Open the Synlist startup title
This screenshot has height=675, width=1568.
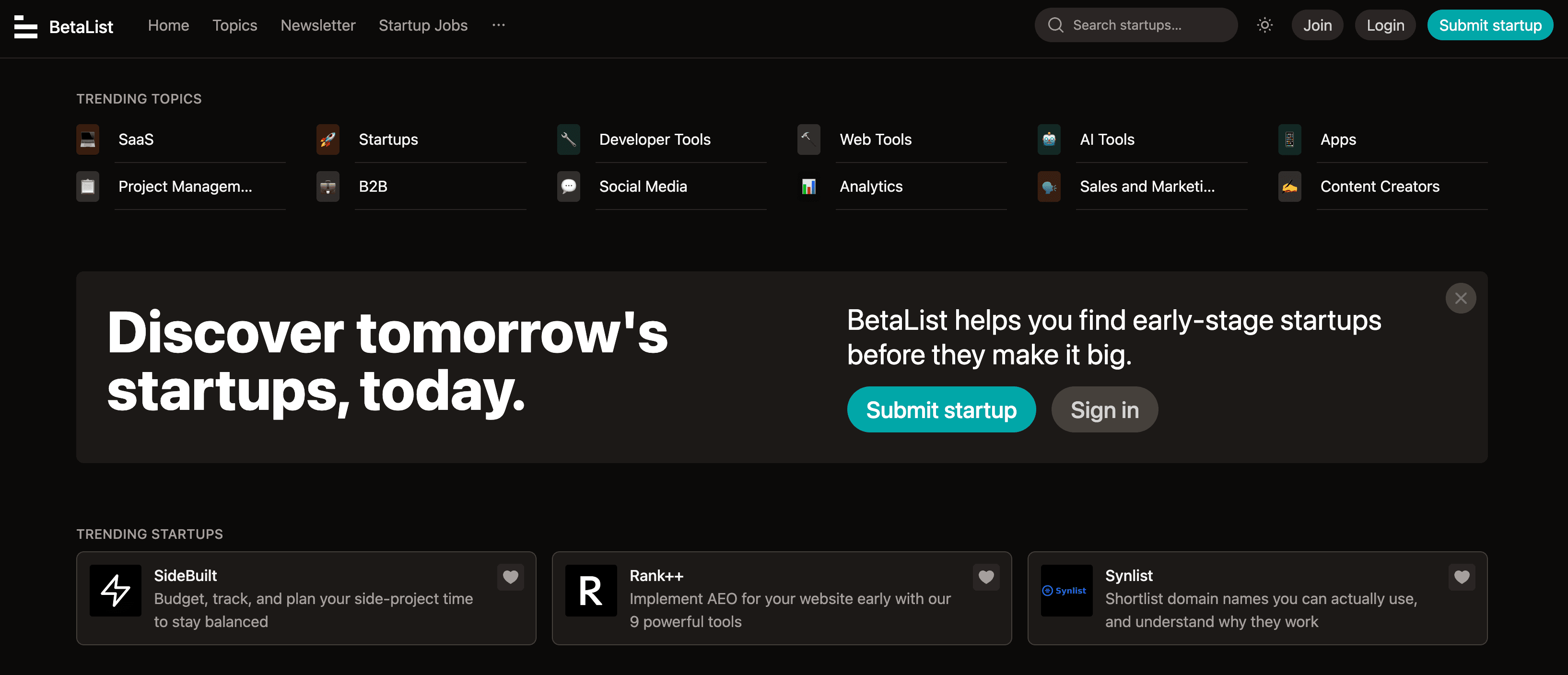point(1128,575)
